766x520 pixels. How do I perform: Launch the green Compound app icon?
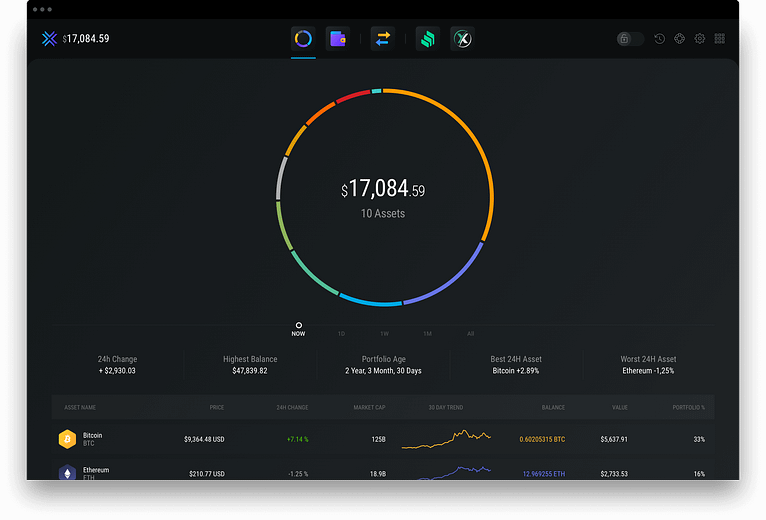(x=427, y=39)
